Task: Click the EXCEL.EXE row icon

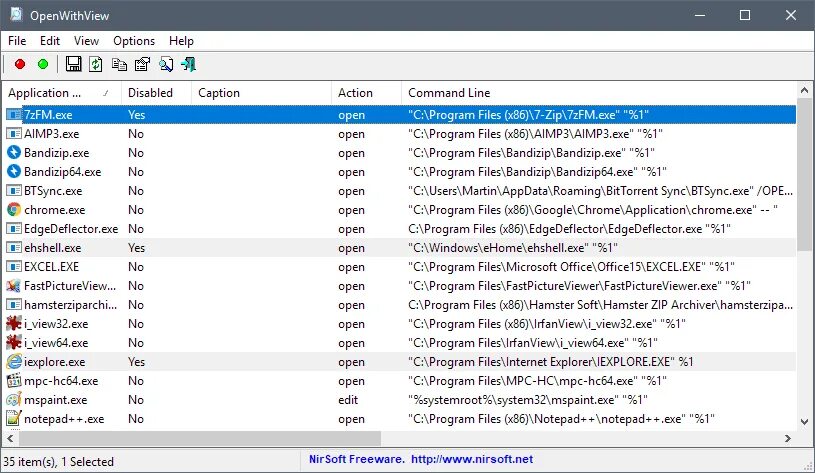Action: tap(14, 266)
